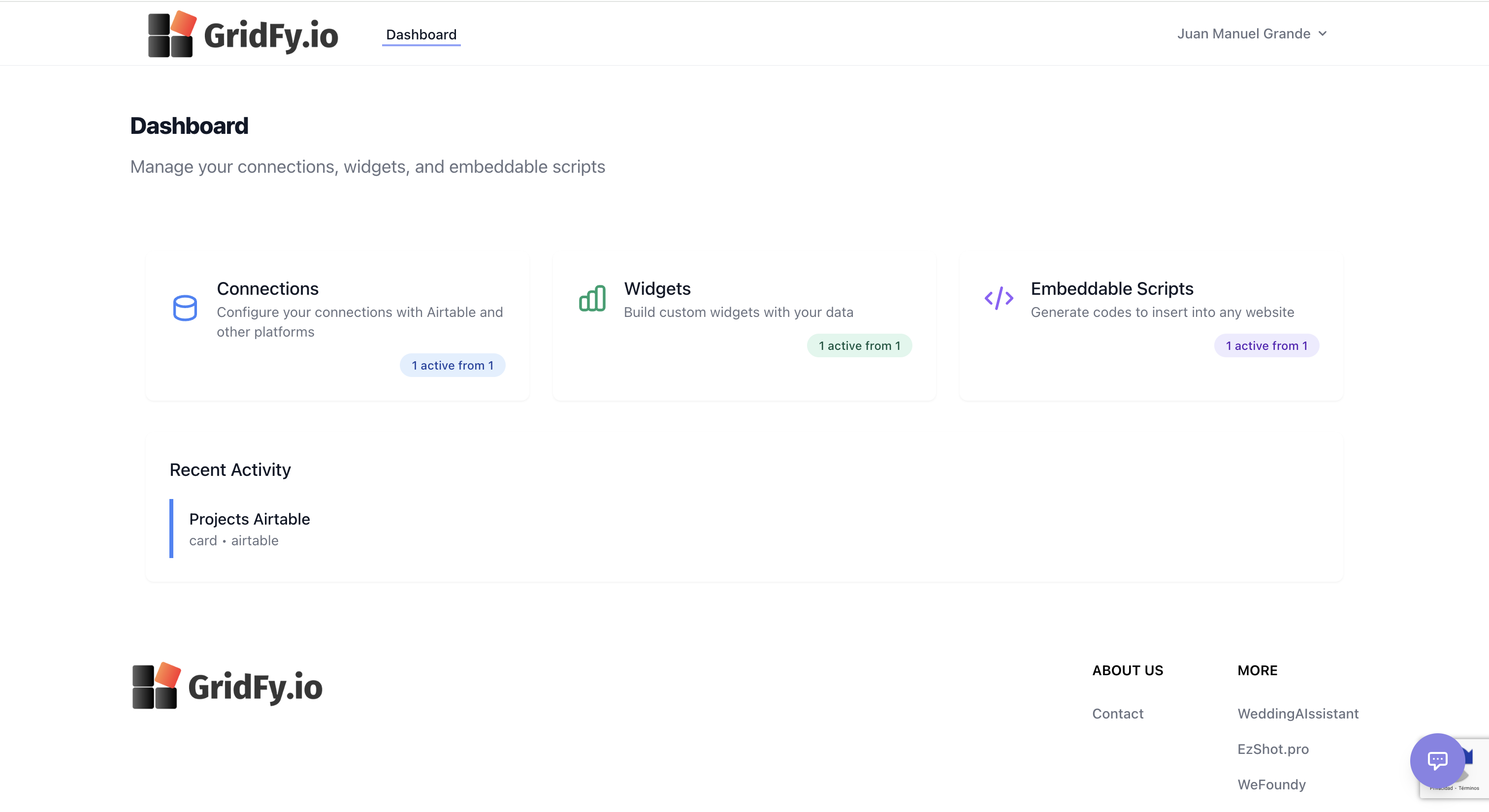Click the footer GridFy.io logo
1489x812 pixels.
tap(227, 686)
